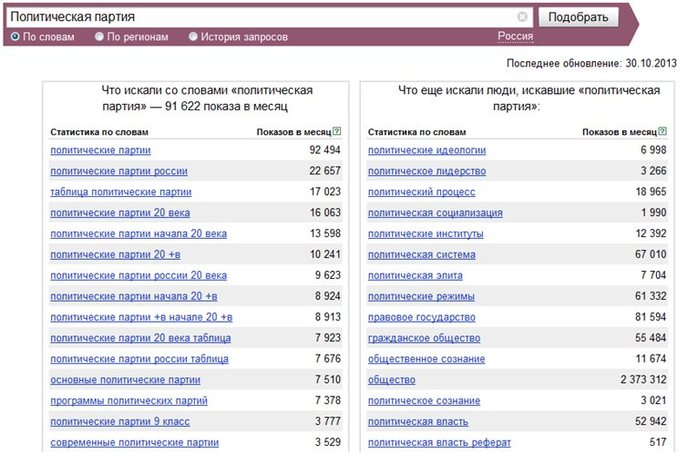Select the 'По словам' radio button

click(15, 36)
